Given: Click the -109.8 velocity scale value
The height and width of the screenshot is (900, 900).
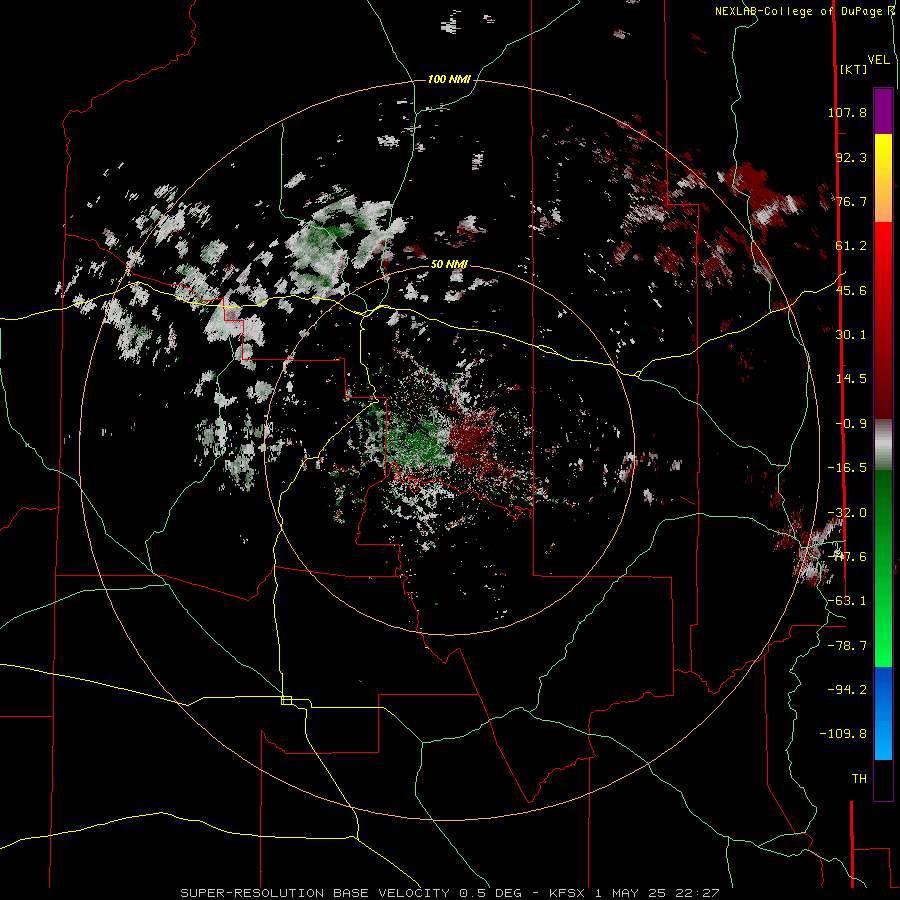Looking at the screenshot, I should pos(843,734).
